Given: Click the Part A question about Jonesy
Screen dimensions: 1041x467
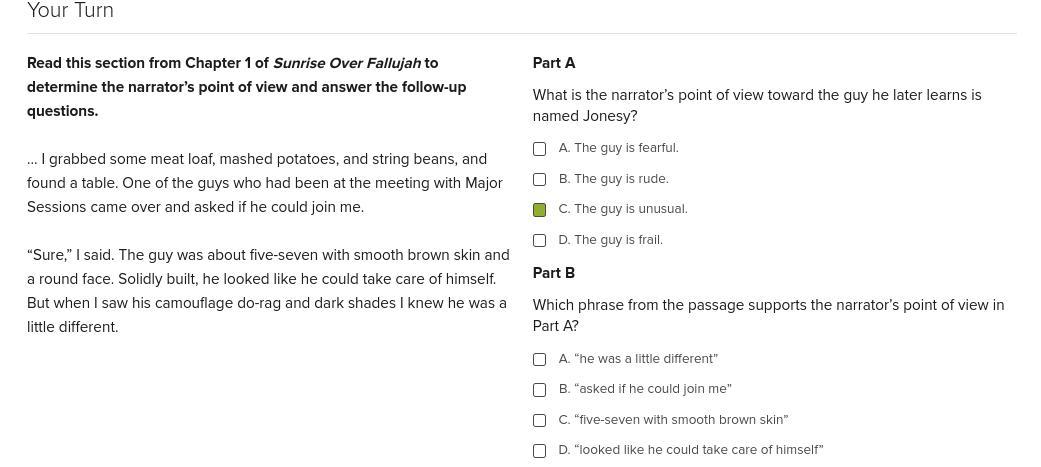Looking at the screenshot, I should [x=756, y=105].
